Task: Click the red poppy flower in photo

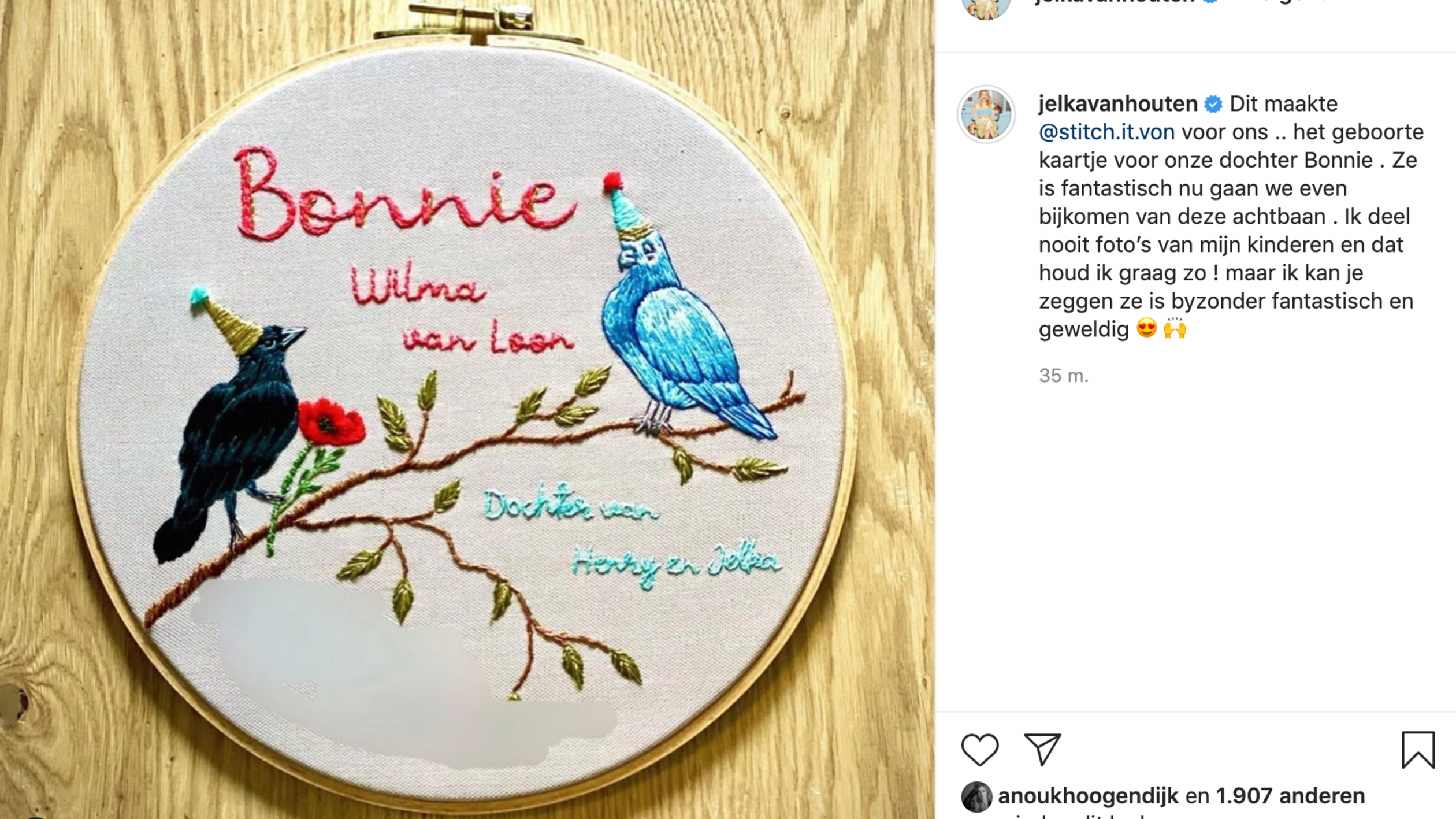Action: click(331, 422)
